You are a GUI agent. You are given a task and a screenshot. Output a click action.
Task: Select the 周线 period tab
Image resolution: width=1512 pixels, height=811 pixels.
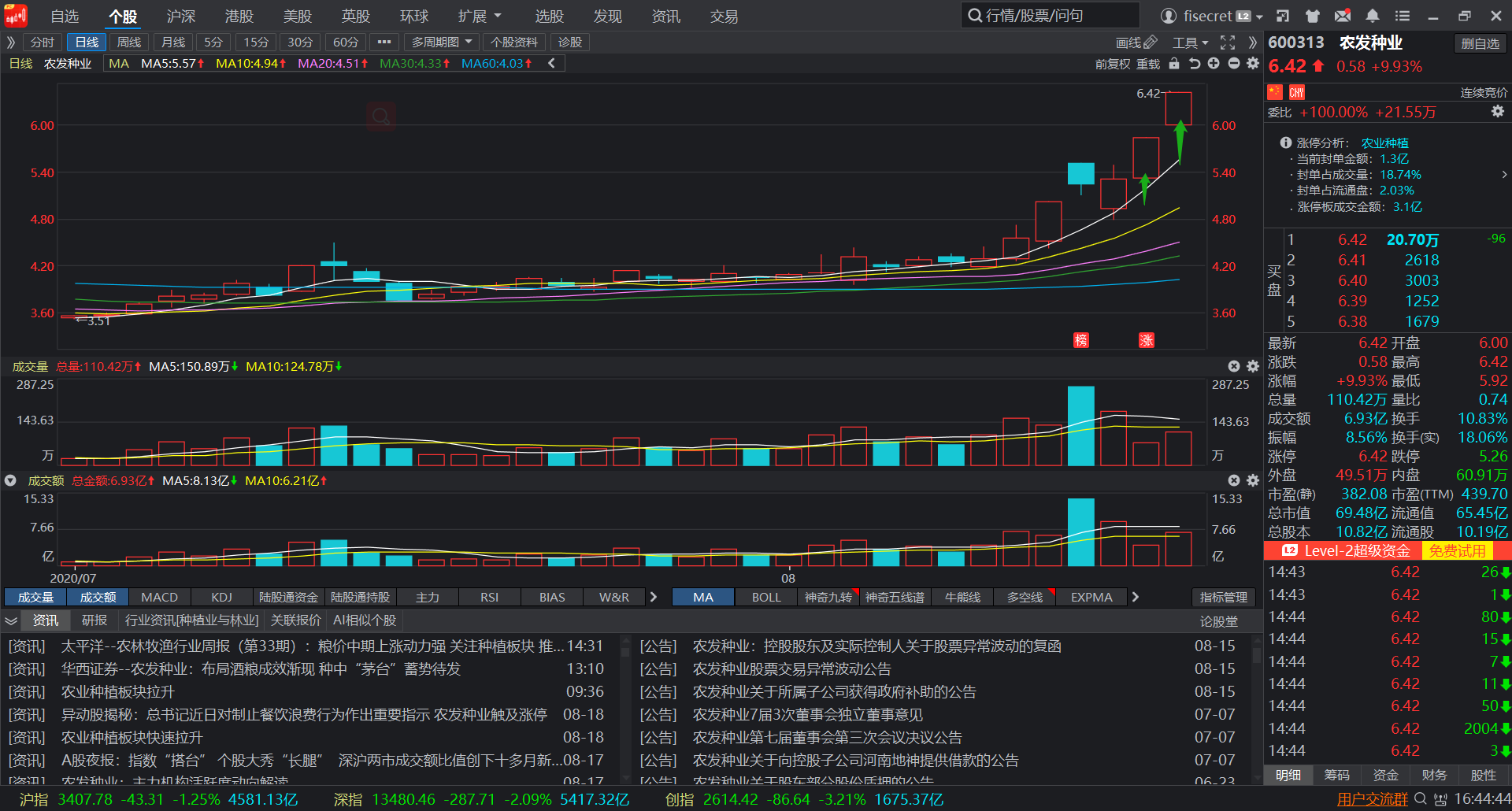tap(129, 43)
